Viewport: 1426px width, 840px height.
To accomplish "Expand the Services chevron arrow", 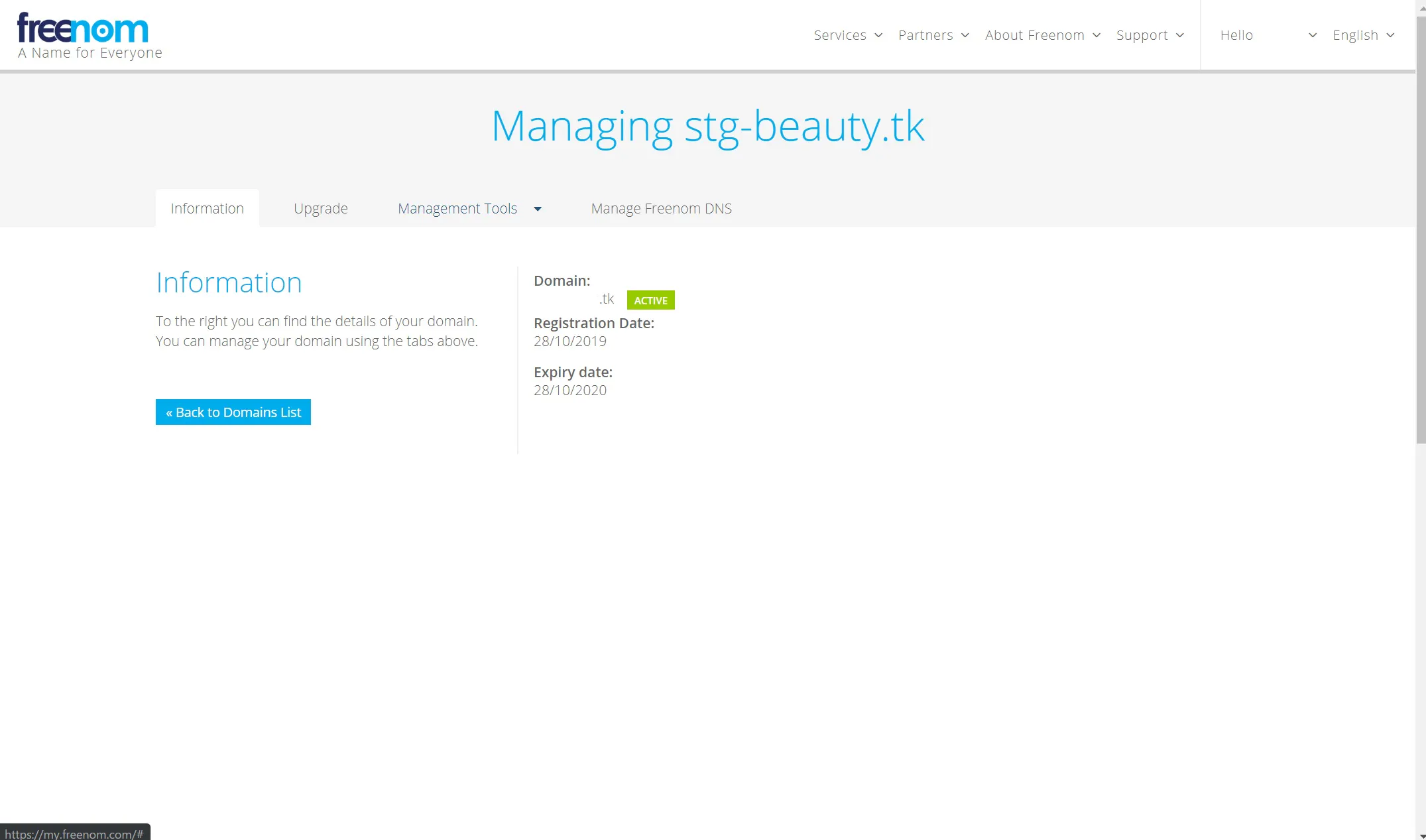I will 878,35.
